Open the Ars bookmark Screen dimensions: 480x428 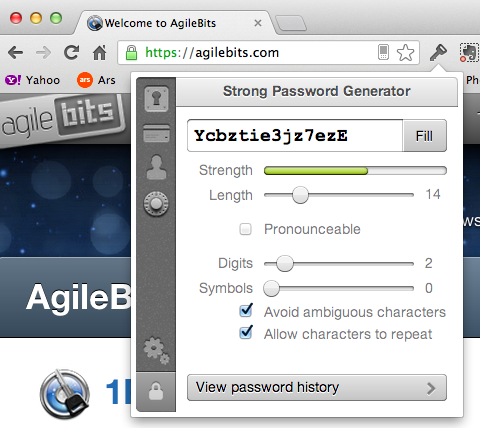[96, 80]
